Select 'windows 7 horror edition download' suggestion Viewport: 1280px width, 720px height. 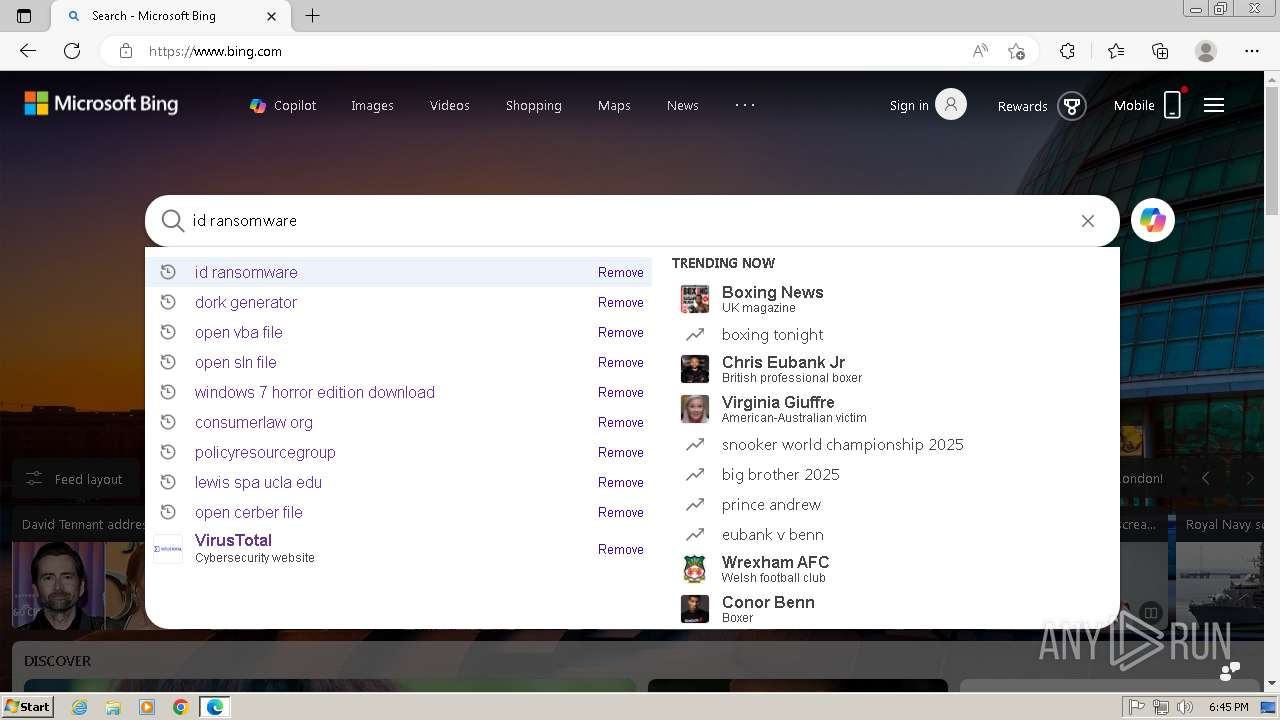[399, 392]
